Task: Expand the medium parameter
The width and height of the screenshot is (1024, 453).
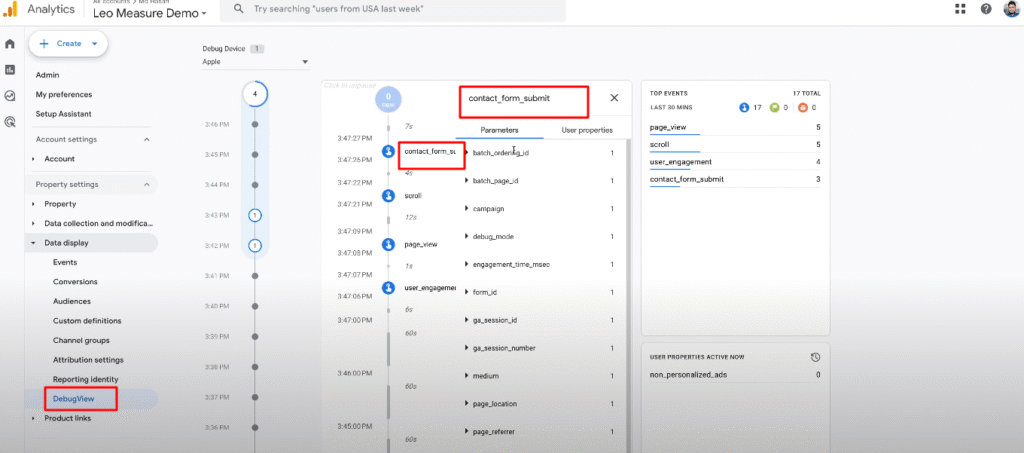Action: point(466,376)
